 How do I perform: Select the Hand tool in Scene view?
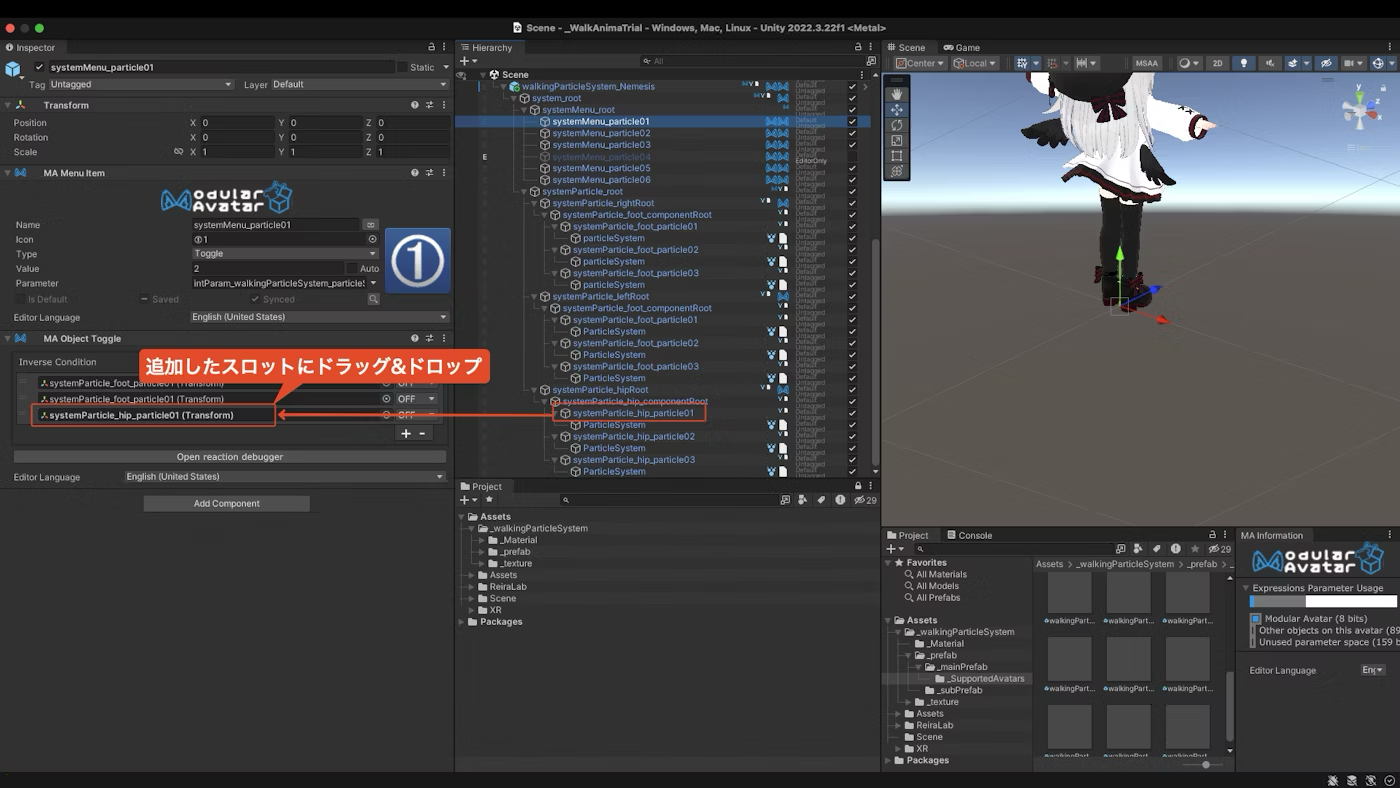pyautogui.click(x=896, y=94)
